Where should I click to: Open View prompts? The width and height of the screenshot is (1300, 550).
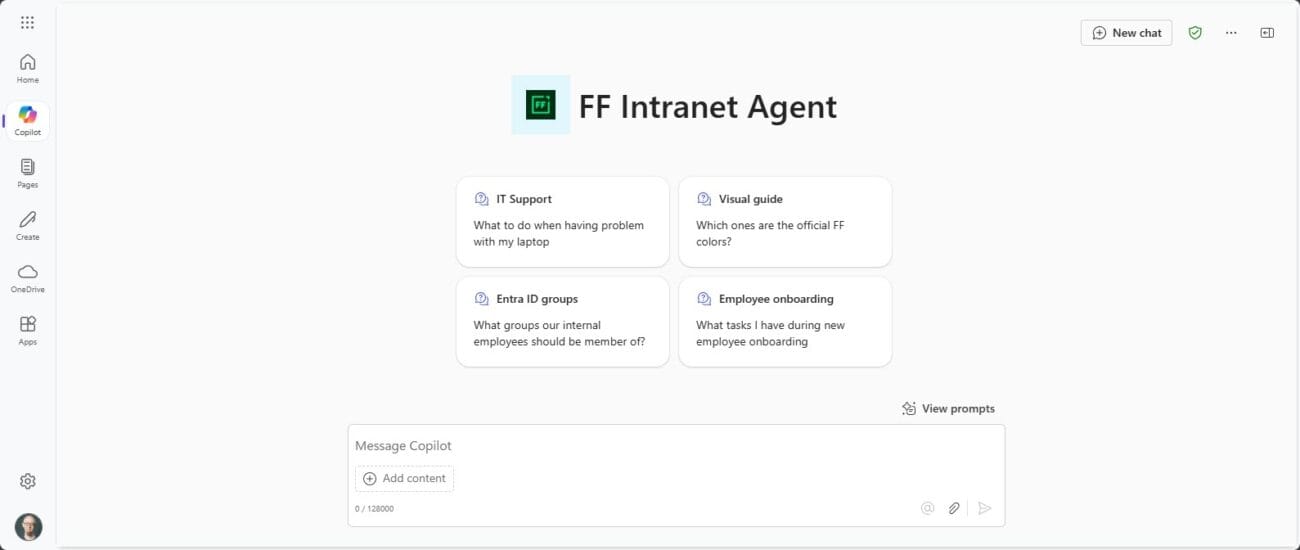pos(948,408)
